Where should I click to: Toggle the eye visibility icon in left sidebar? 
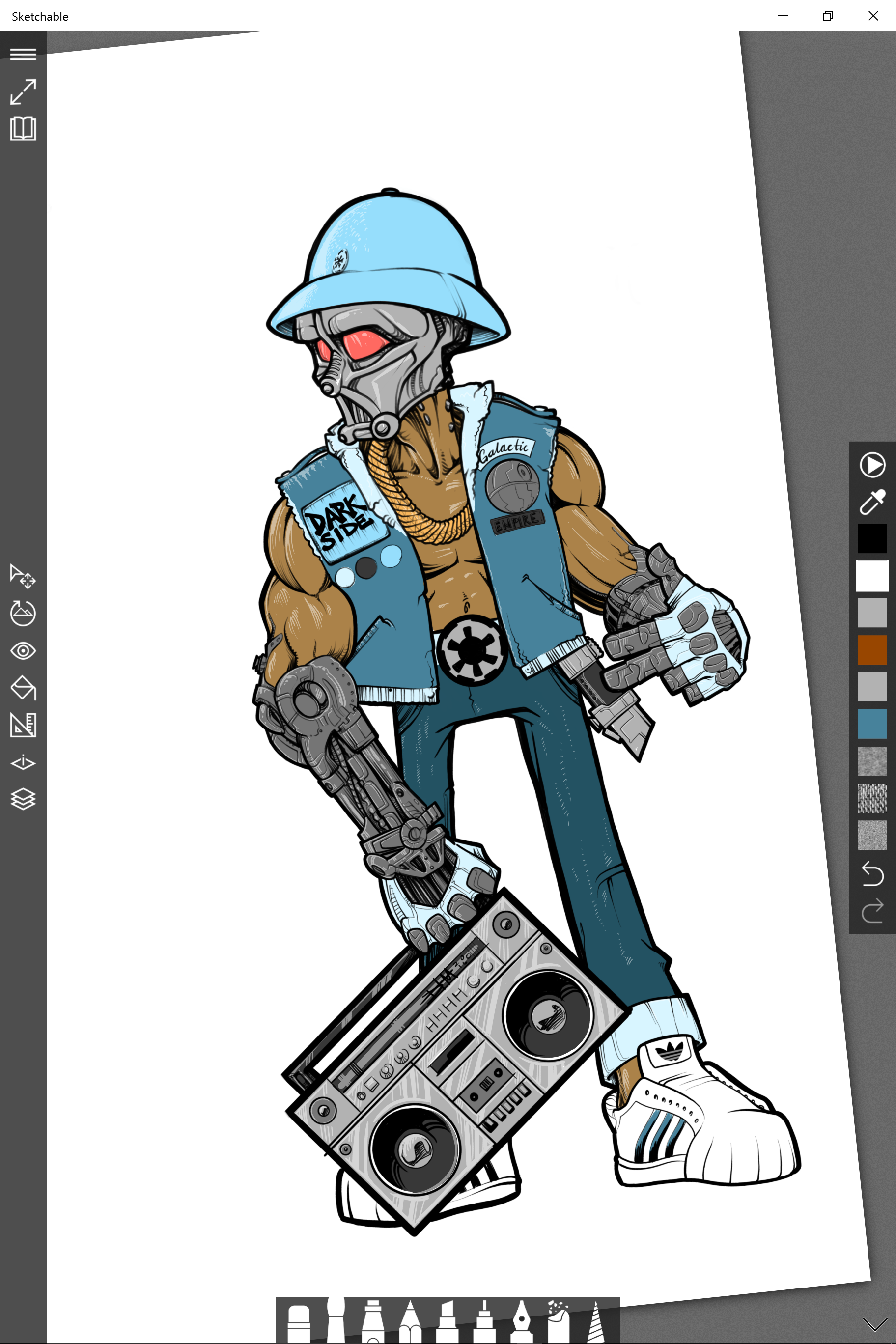(23, 651)
